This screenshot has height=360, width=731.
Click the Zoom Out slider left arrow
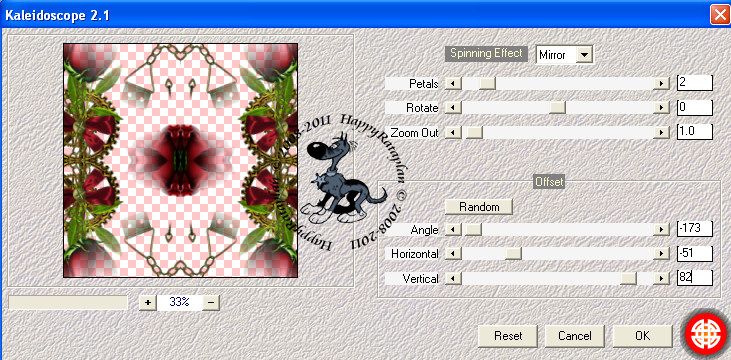453,132
